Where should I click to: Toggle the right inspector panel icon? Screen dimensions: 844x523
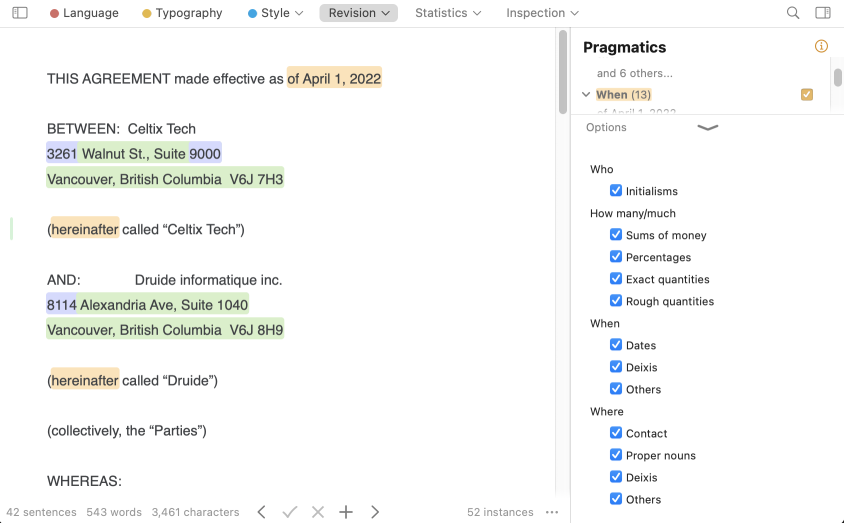[823, 13]
